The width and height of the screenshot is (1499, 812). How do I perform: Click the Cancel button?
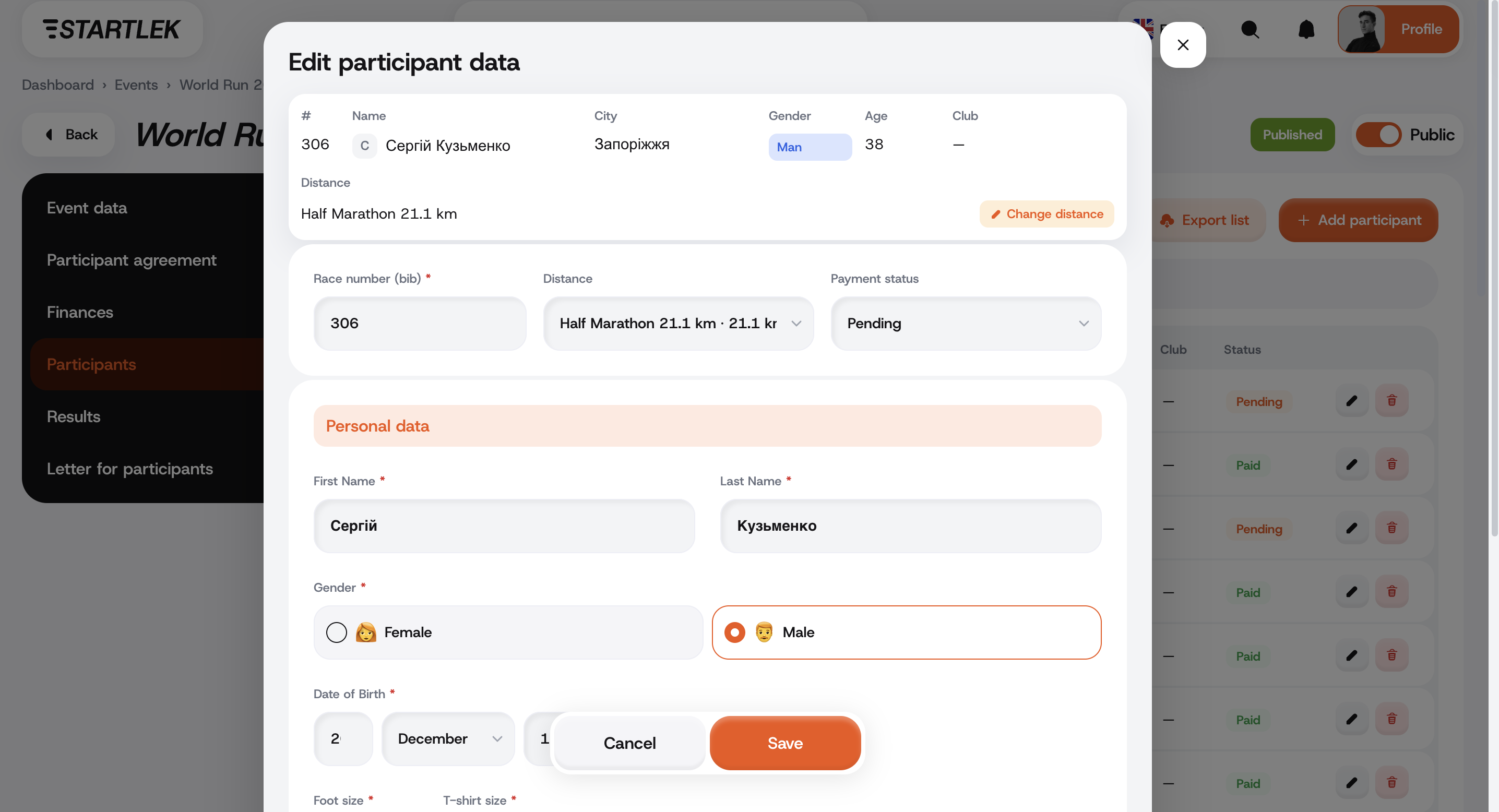(x=629, y=743)
